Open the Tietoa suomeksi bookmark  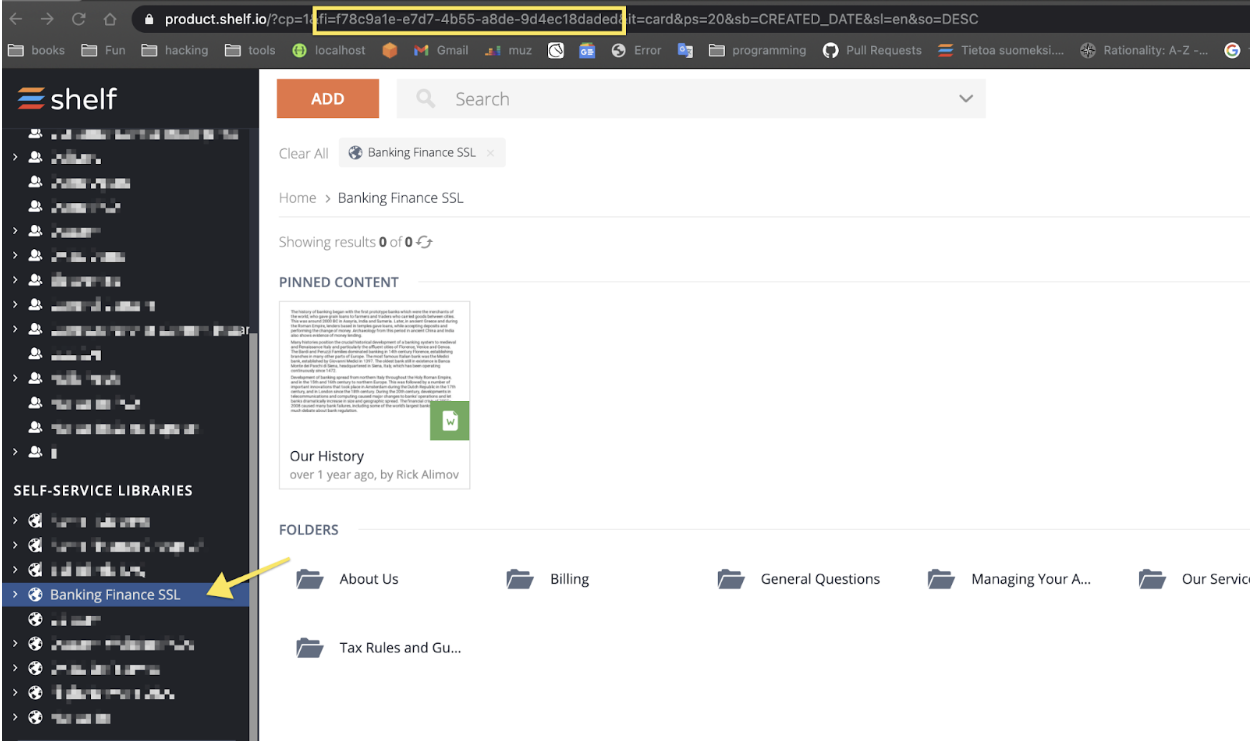[x=1001, y=50]
